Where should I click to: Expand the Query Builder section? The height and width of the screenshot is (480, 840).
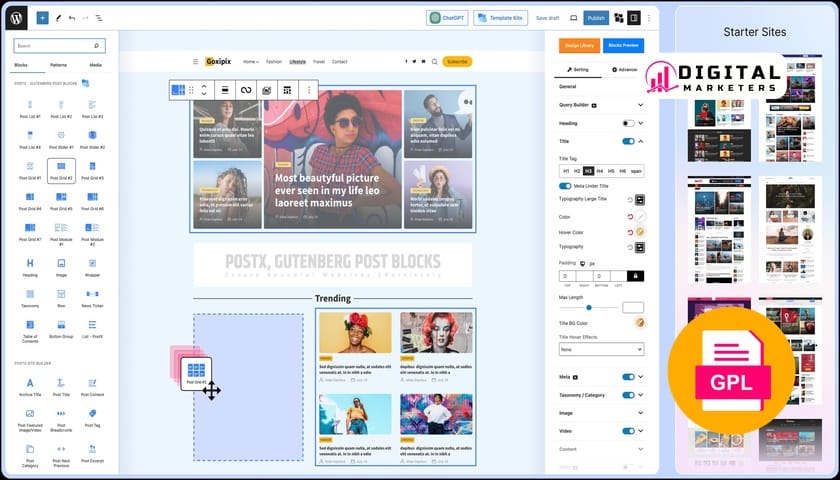click(640, 104)
